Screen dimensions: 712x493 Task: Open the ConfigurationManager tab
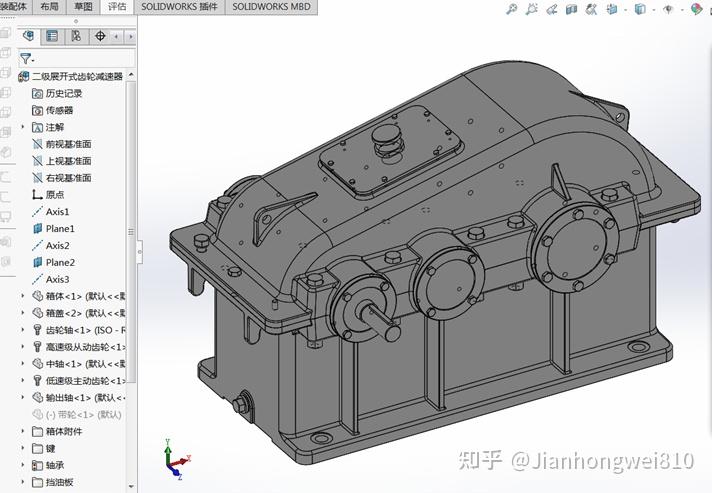[x=76, y=36]
